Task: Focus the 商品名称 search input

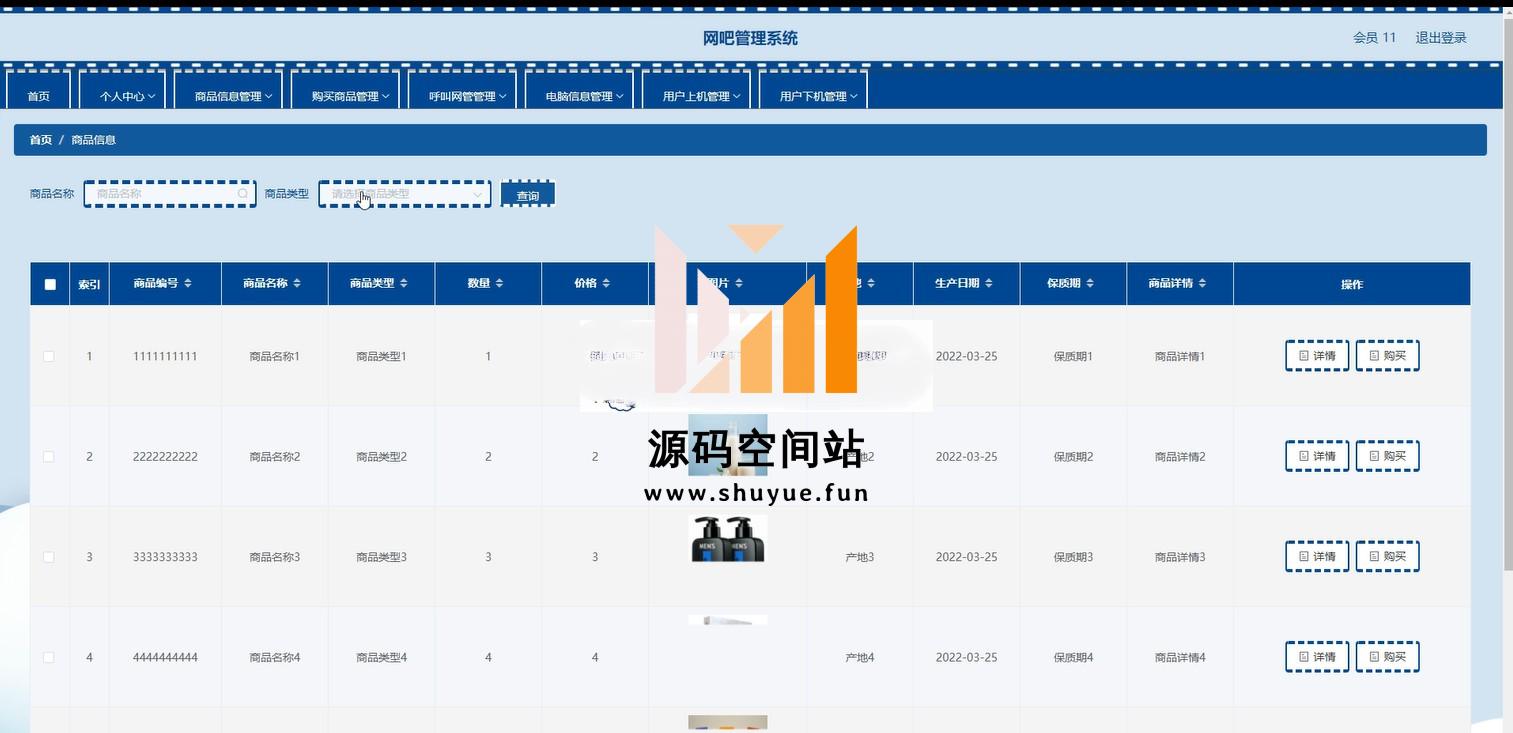Action: (x=170, y=194)
